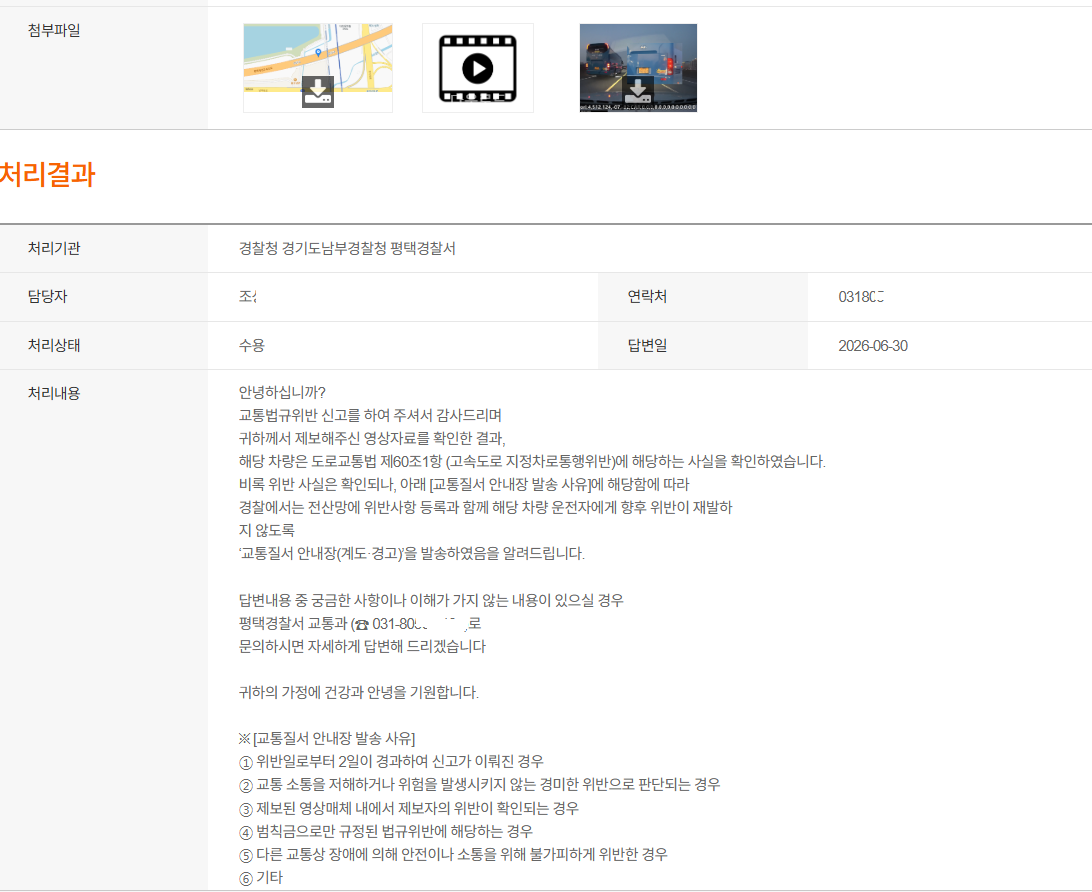Select the '처리상태' row label

click(54, 345)
